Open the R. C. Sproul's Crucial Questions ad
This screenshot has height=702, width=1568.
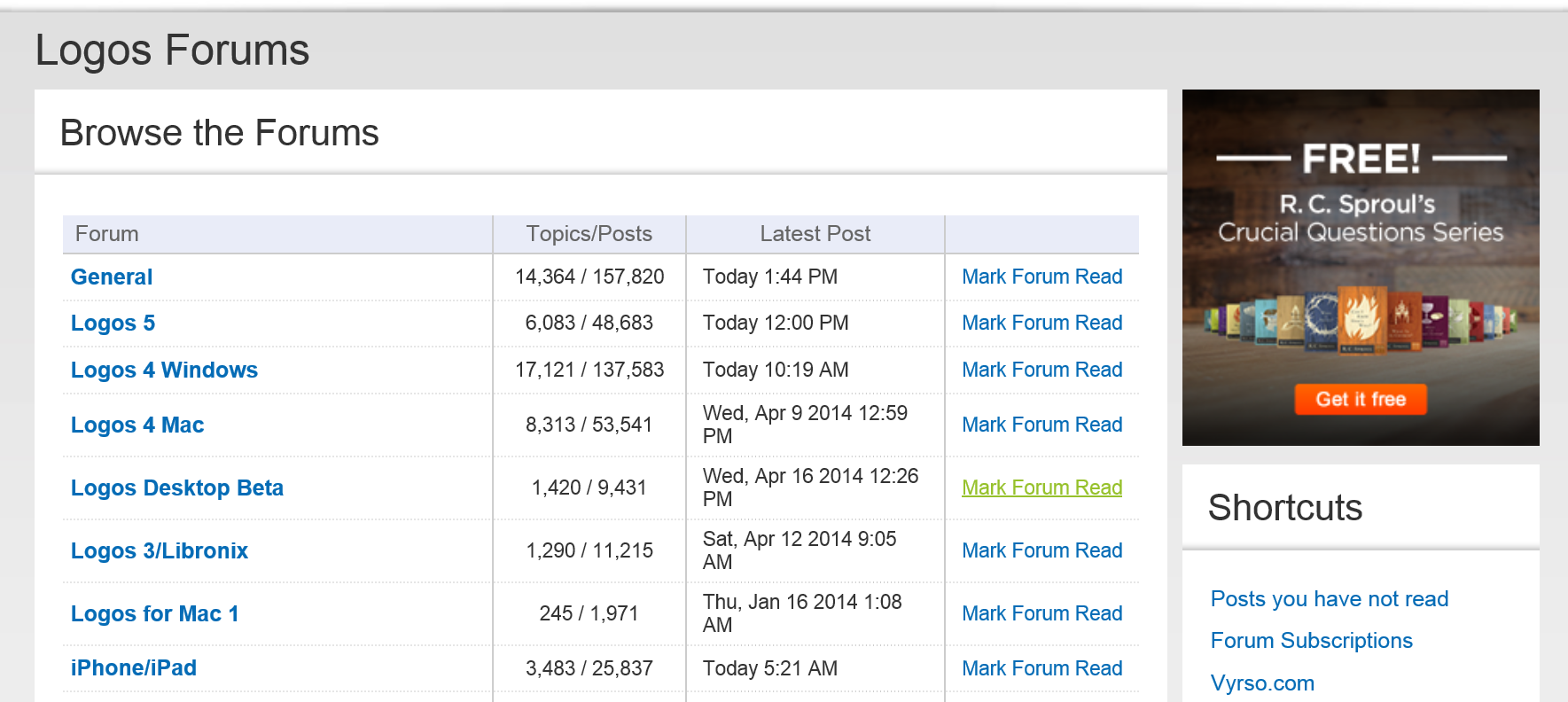click(x=1361, y=268)
